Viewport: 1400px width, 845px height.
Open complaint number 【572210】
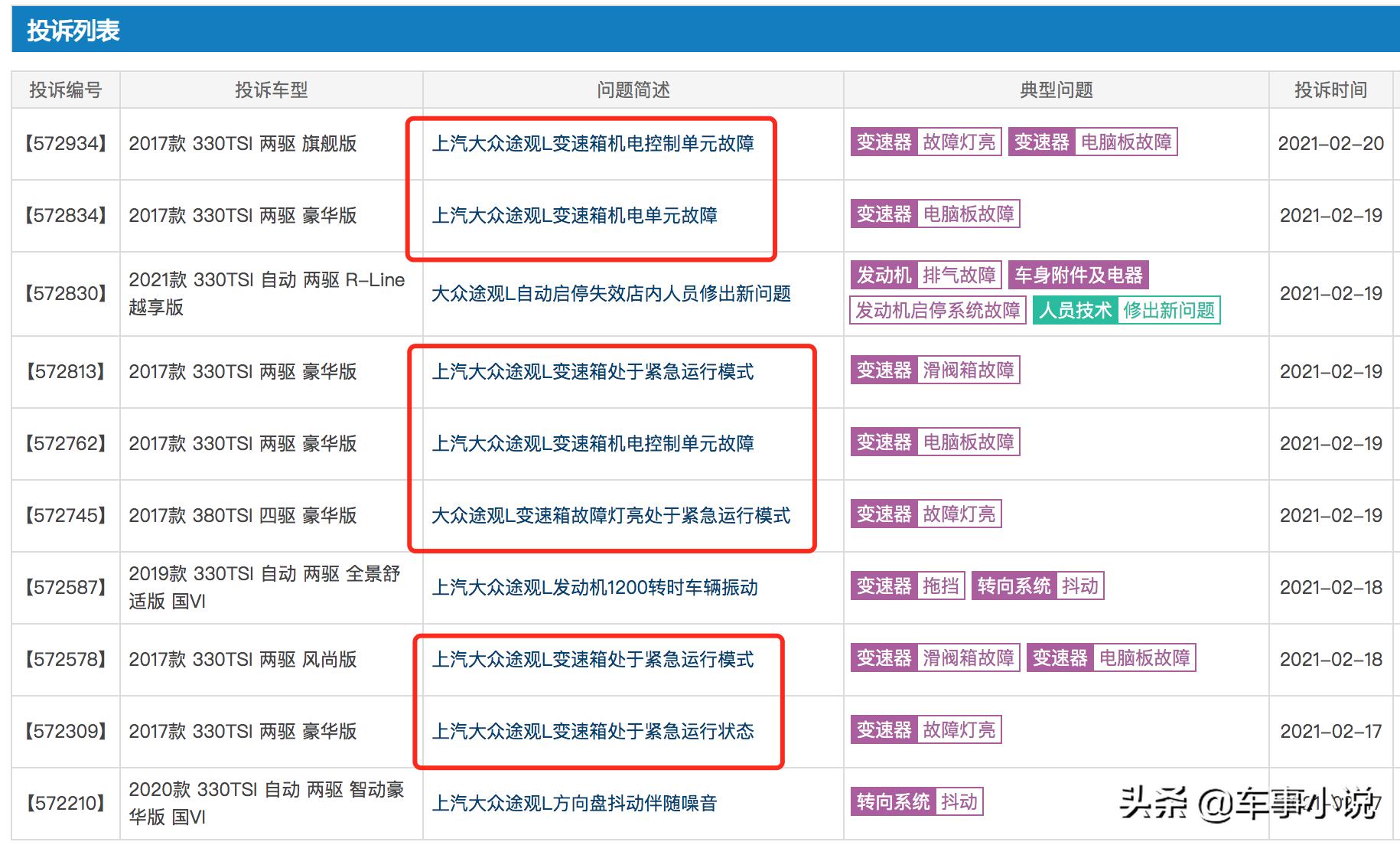[x=65, y=804]
